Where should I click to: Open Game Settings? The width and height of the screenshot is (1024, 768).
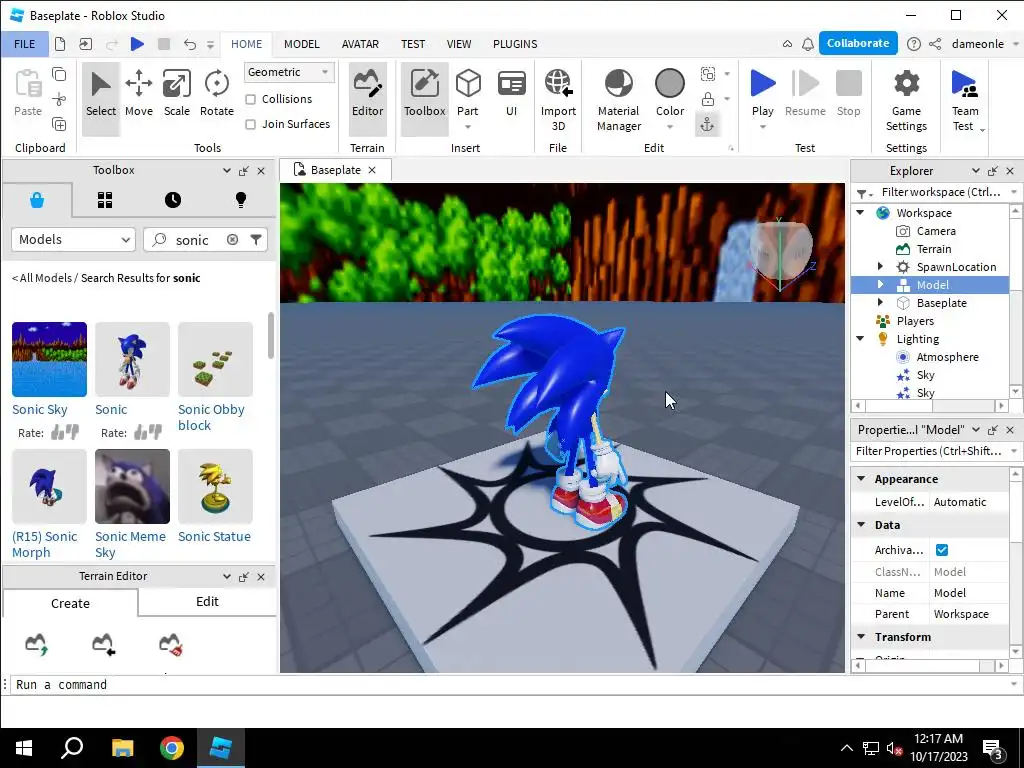[x=906, y=101]
